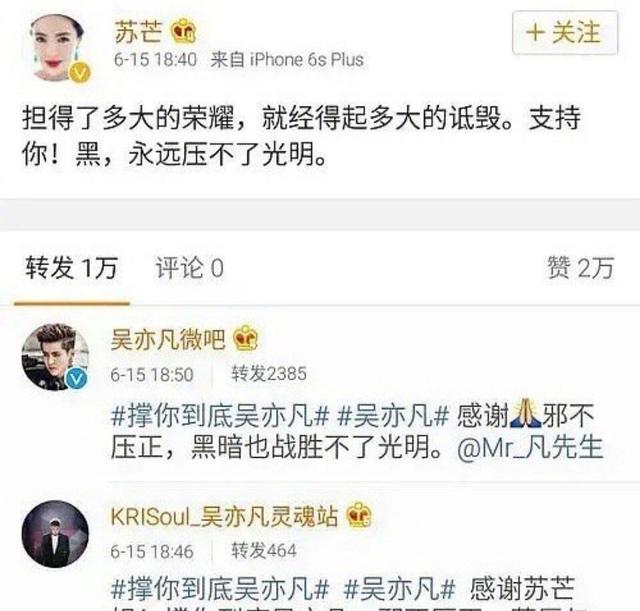Open the 苏芒 username link
Screen dimensions: 640x611
[x=138, y=31]
